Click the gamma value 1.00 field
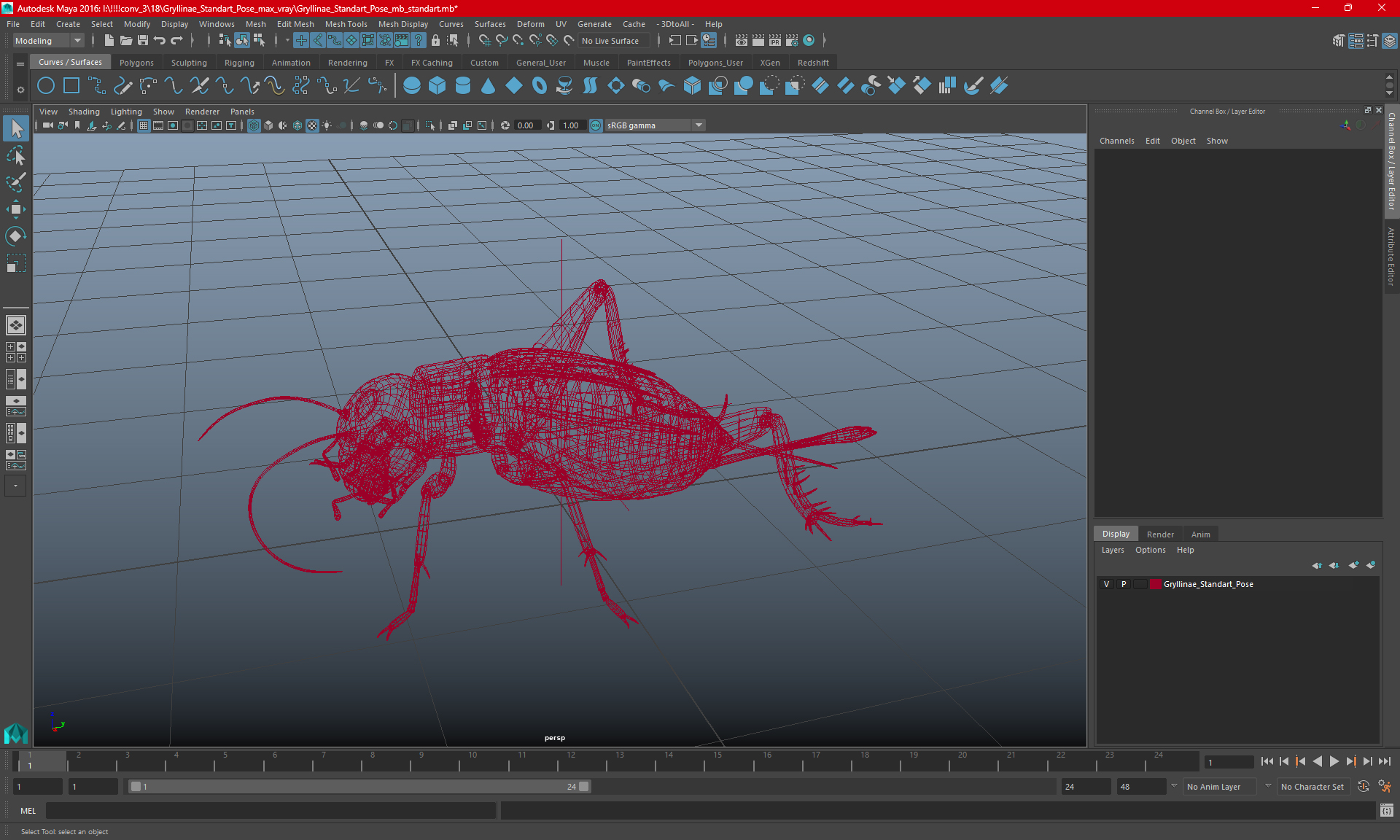 pyautogui.click(x=572, y=125)
